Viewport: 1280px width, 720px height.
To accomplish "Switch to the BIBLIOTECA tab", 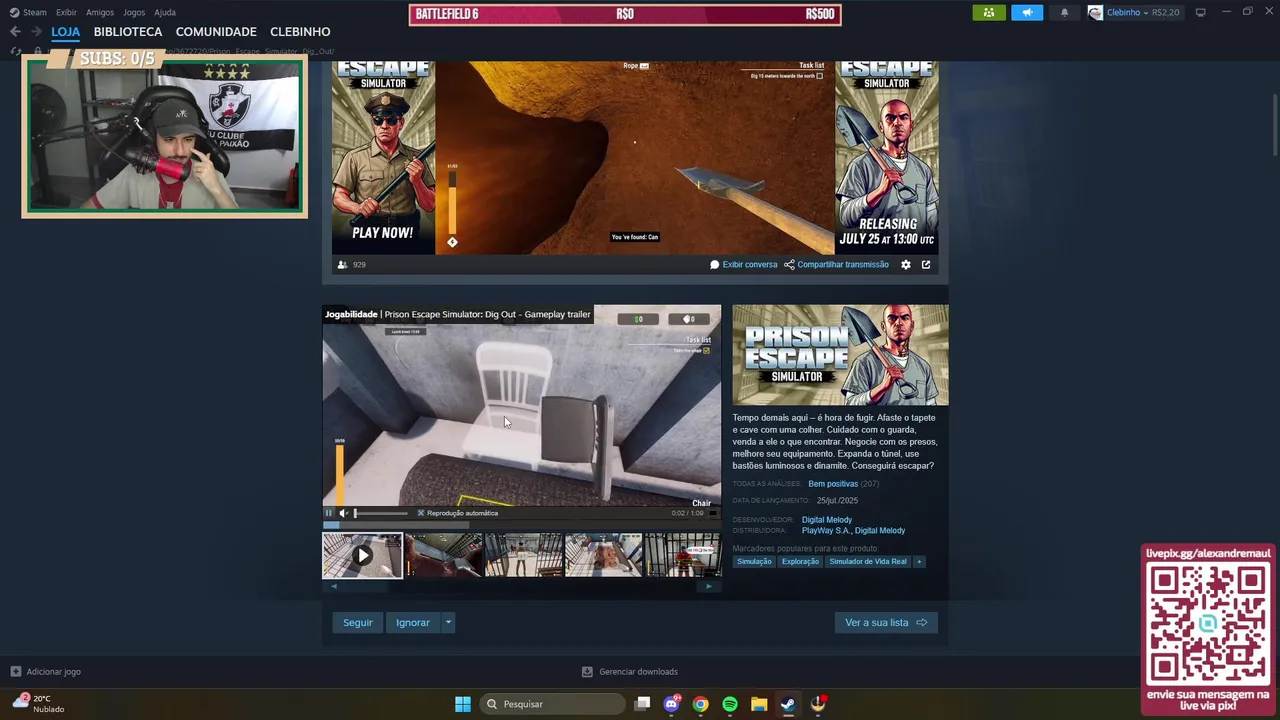I will pyautogui.click(x=128, y=32).
